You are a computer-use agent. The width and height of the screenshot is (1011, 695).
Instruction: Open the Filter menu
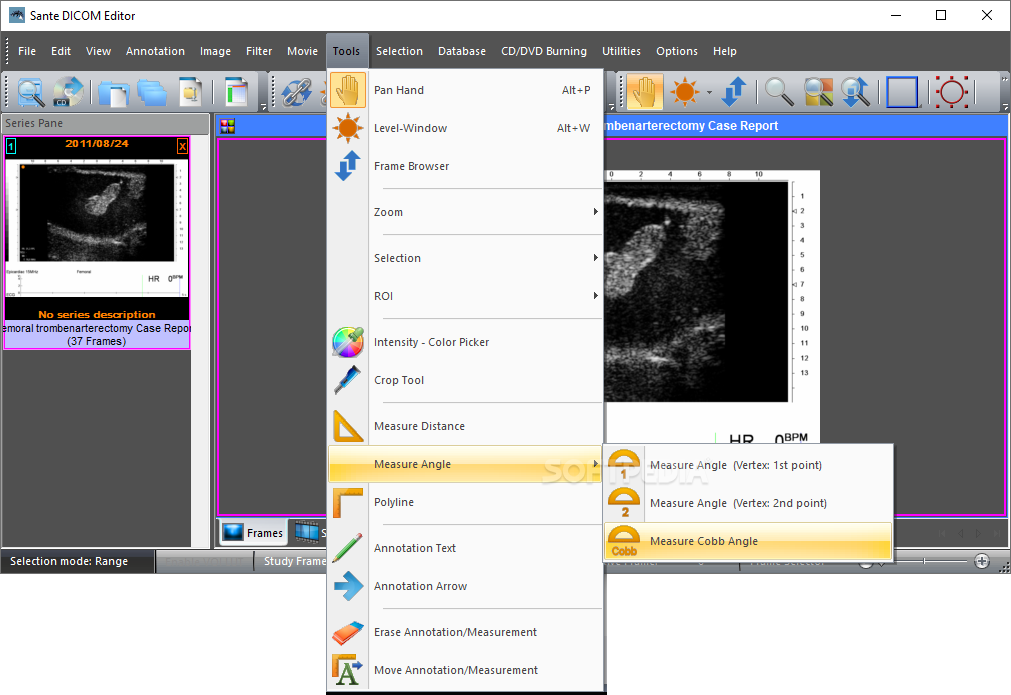point(259,51)
